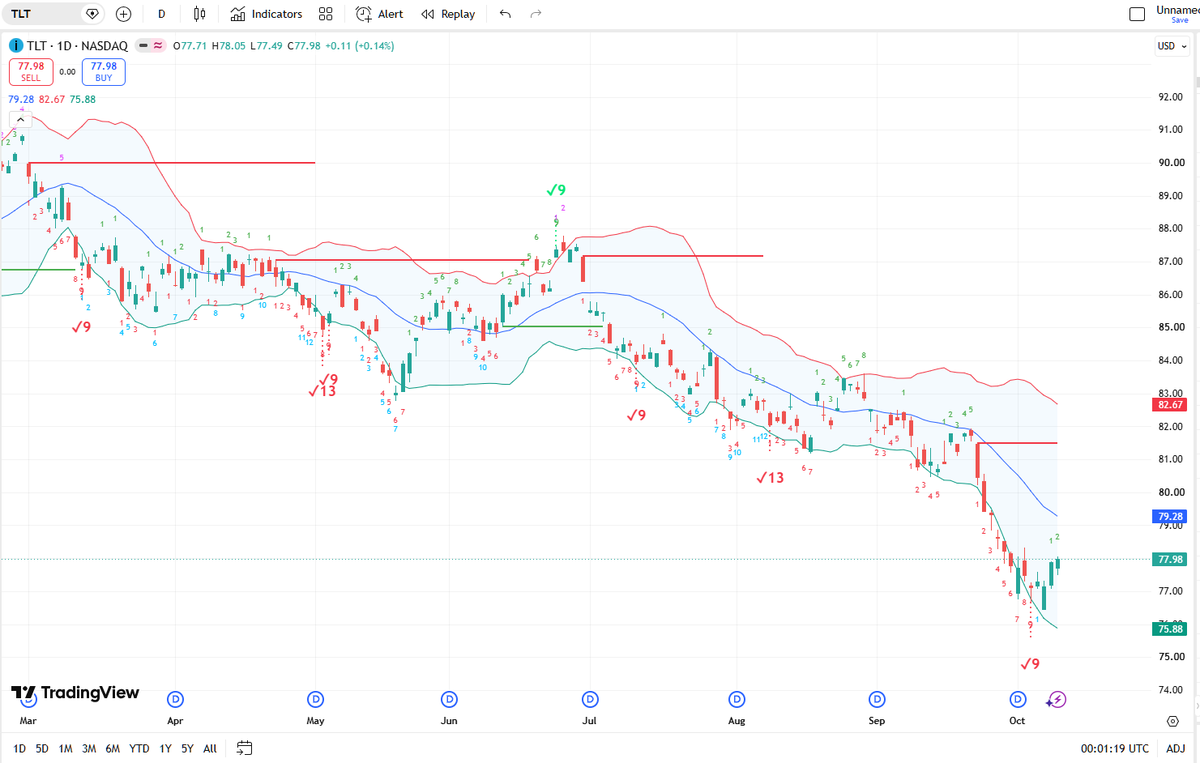This screenshot has height=763, width=1200.
Task: Set the range to 1M
Action: (65, 748)
